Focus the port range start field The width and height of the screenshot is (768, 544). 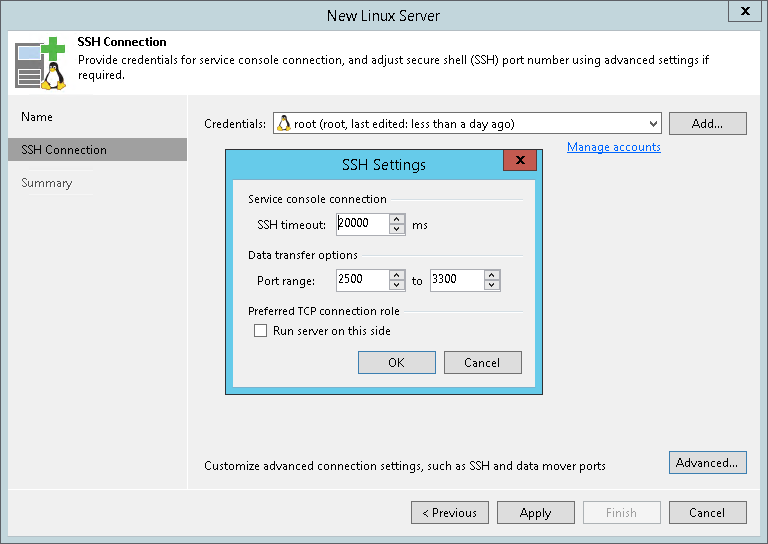click(x=363, y=280)
